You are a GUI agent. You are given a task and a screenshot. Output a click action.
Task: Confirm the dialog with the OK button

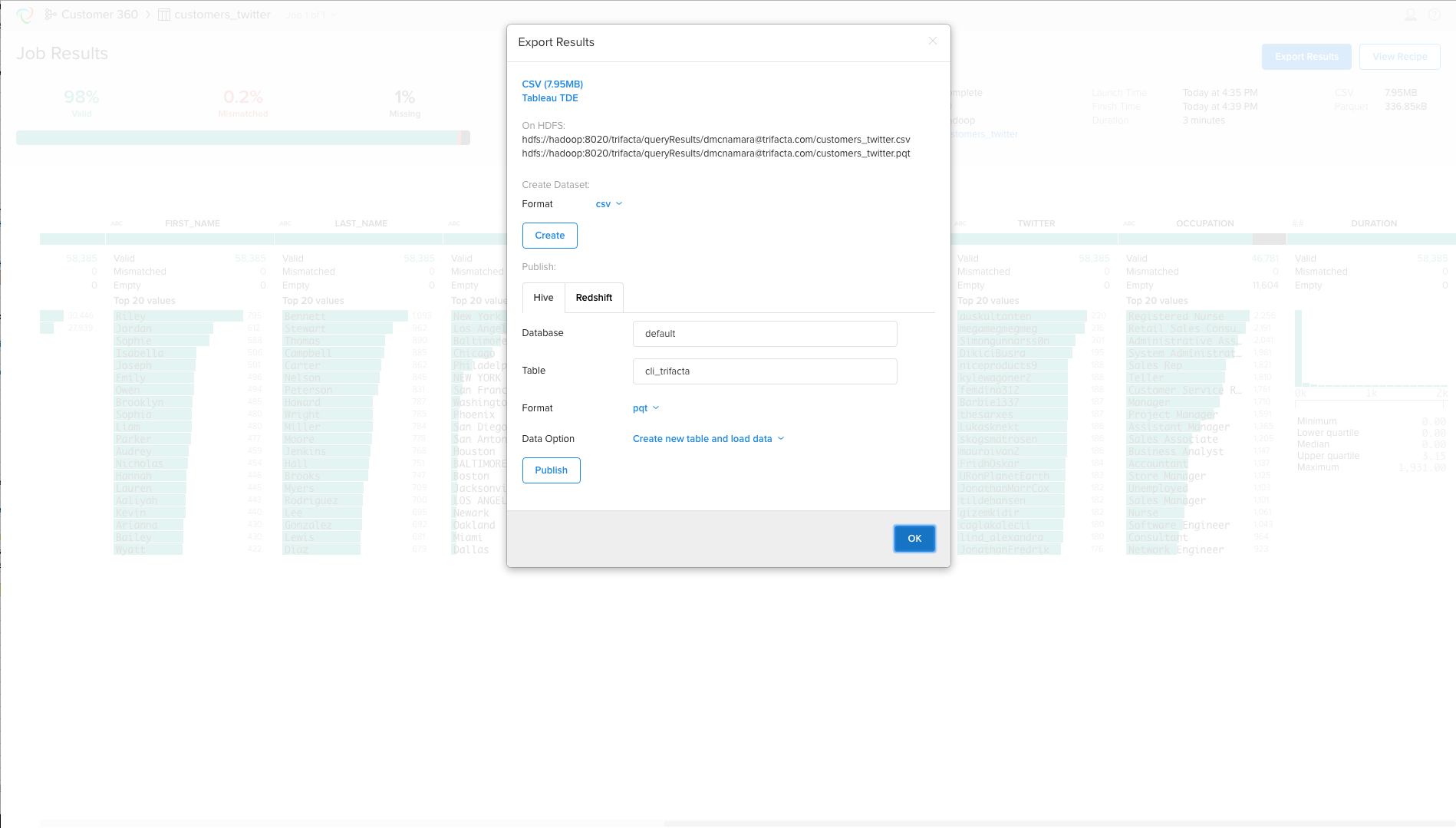pyautogui.click(x=914, y=538)
